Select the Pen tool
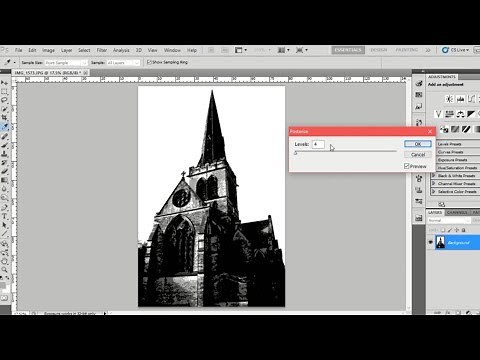Viewport: 480px width, 360px height. [4, 207]
